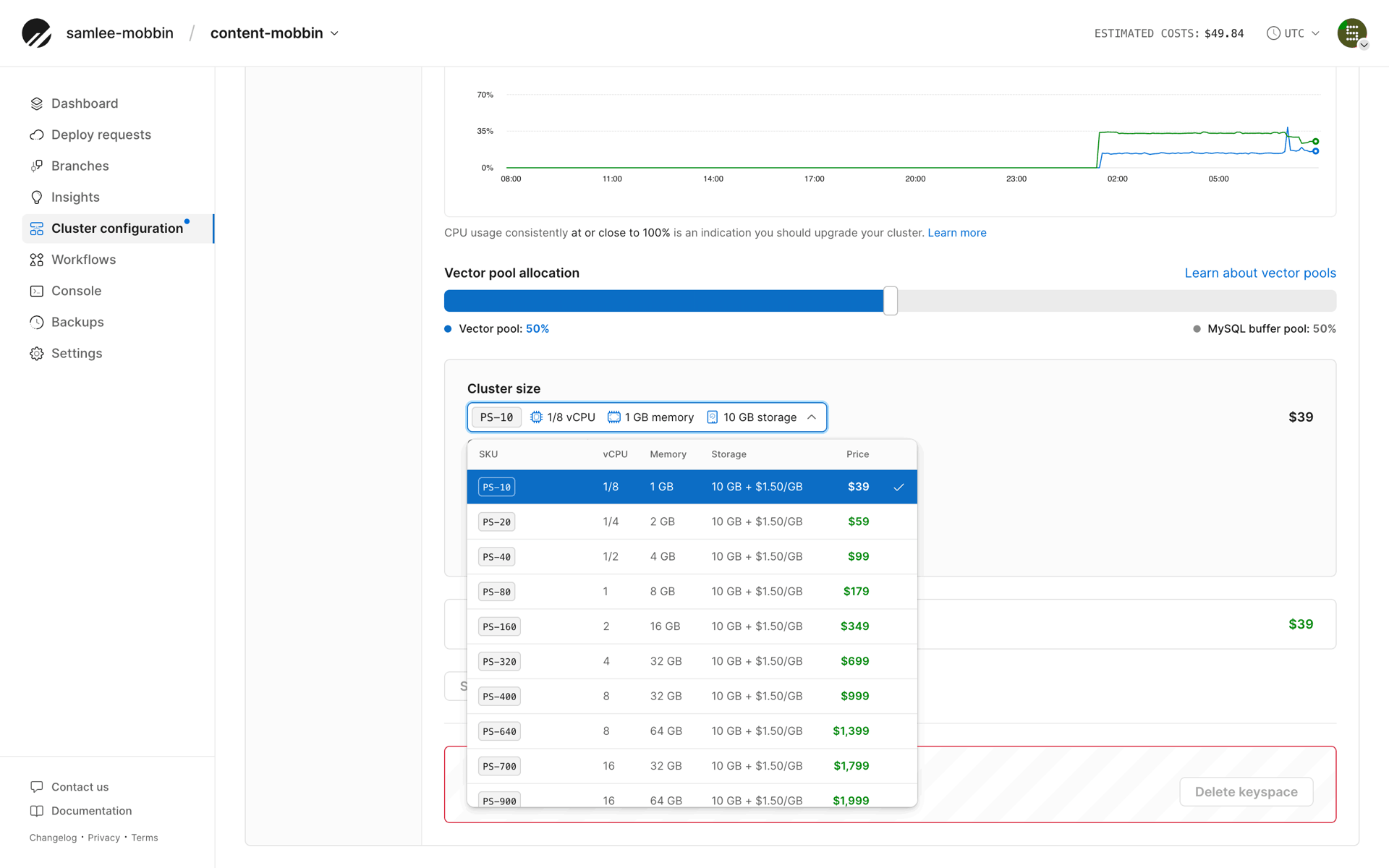
Task: Open the UTC timezone dropdown
Action: click(x=1294, y=33)
